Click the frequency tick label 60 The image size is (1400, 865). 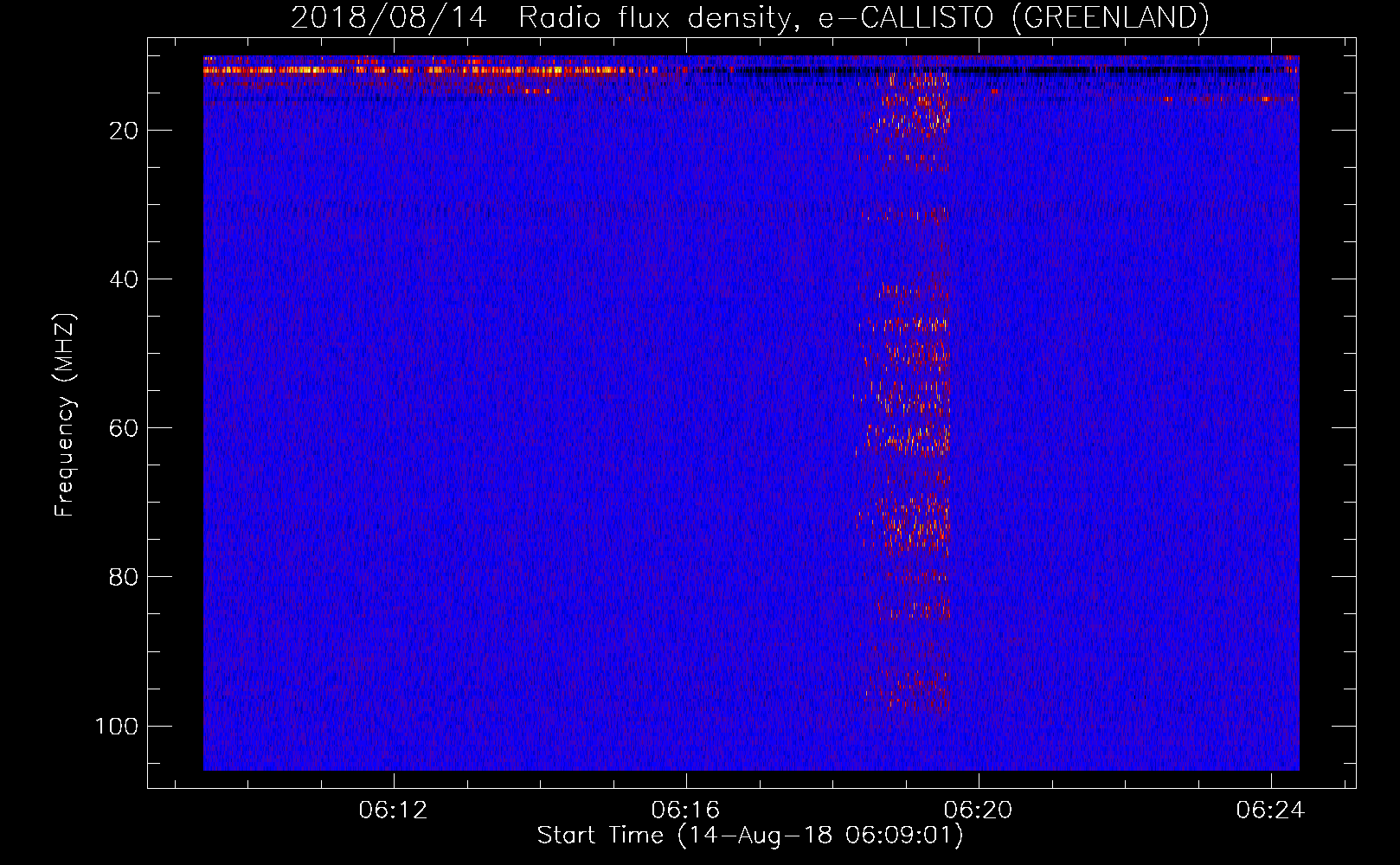[124, 428]
